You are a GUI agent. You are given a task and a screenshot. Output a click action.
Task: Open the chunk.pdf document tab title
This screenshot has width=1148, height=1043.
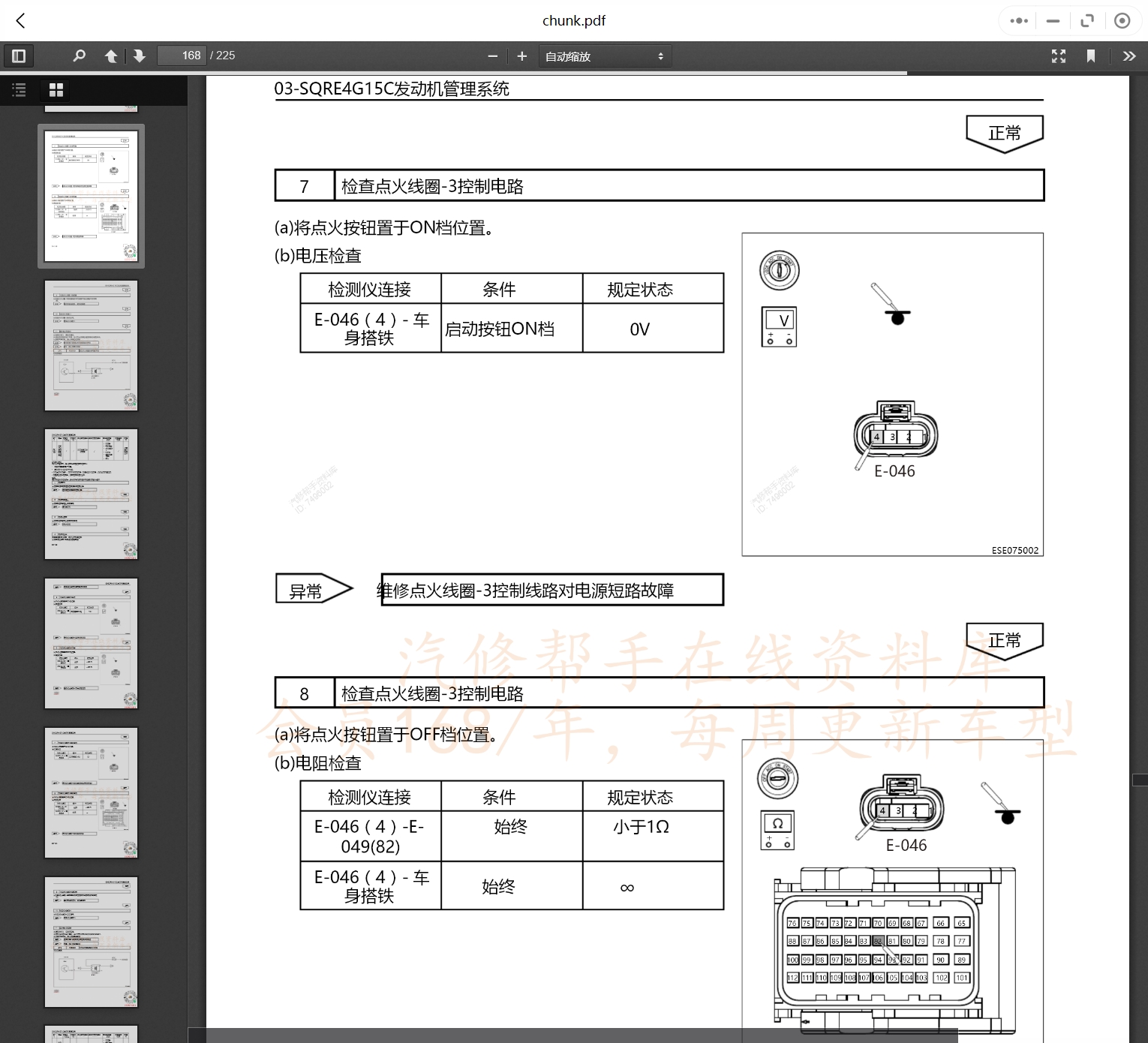(x=574, y=20)
